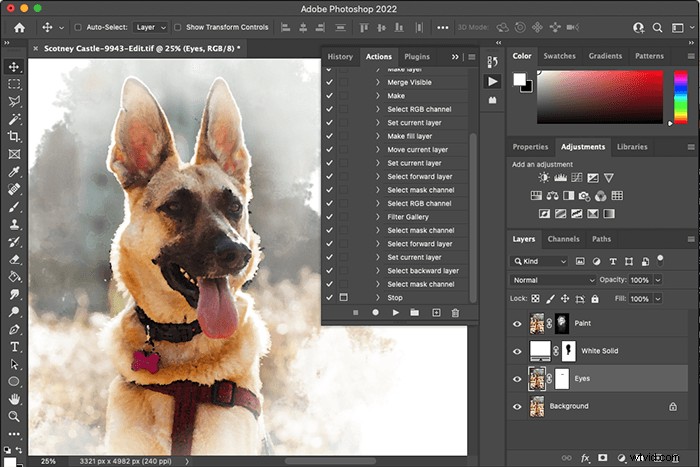This screenshot has width=700, height=467.
Task: Select the Type tool
Action: point(14,346)
